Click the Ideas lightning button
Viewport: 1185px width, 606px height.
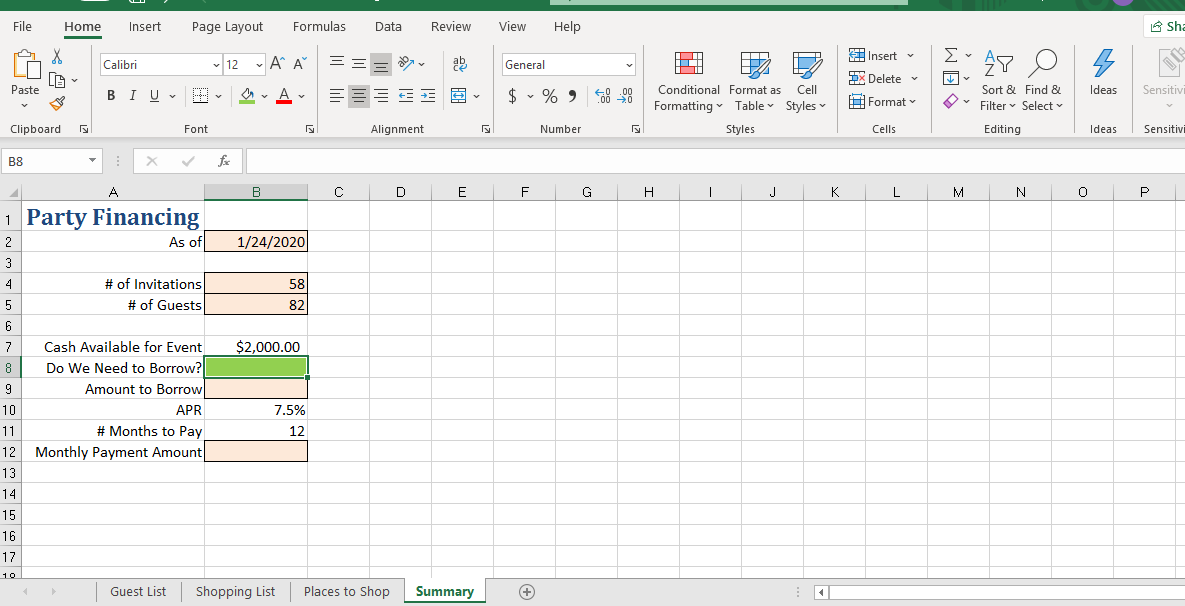[x=1103, y=73]
